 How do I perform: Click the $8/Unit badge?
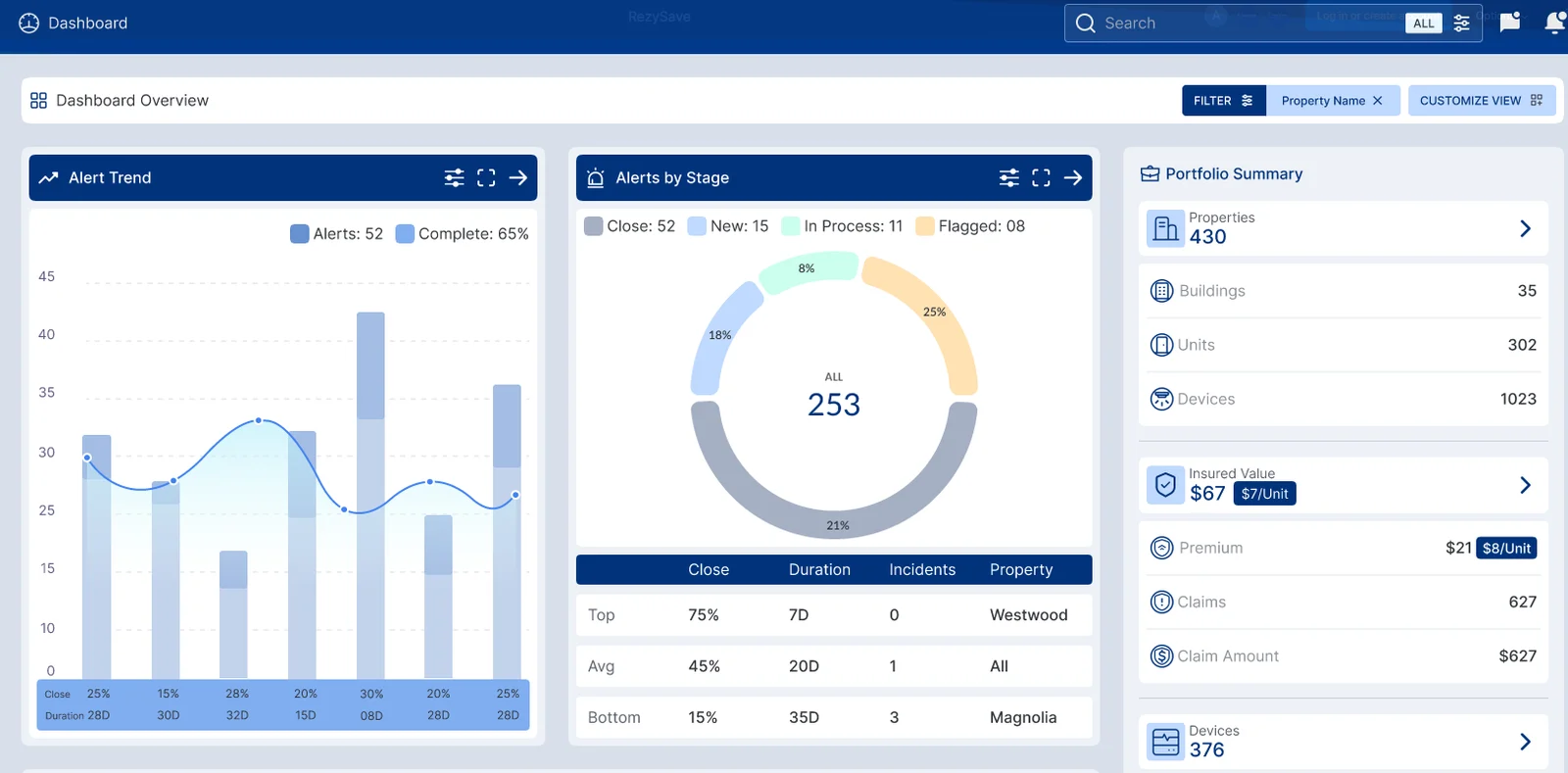click(1506, 548)
